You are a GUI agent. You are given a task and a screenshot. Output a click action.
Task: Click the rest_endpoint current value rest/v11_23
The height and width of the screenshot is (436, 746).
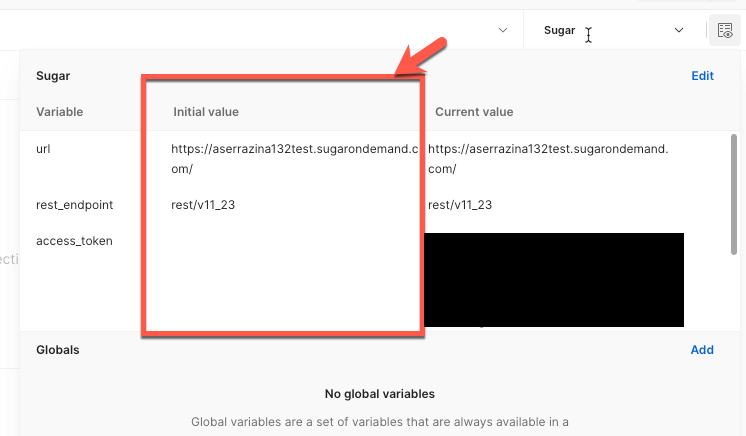pos(460,205)
